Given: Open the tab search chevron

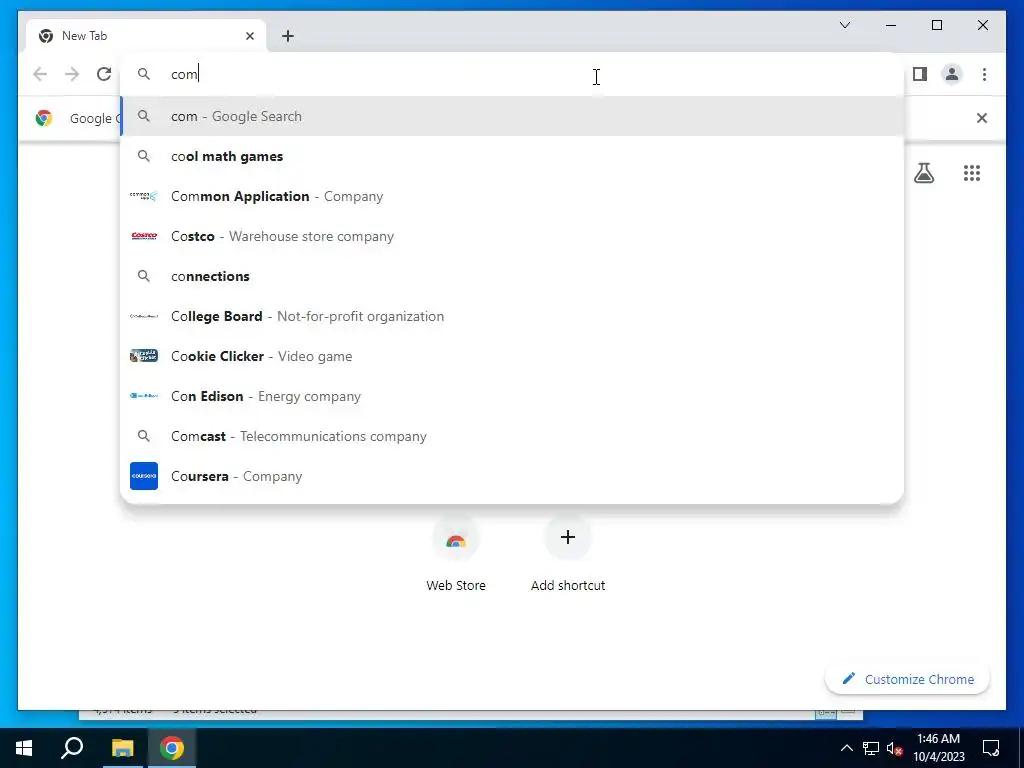Looking at the screenshot, I should pos(844,25).
